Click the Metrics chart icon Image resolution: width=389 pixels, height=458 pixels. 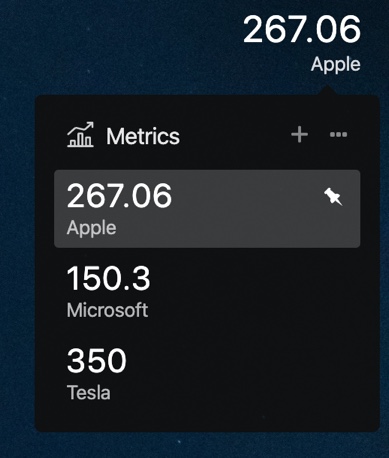(x=80, y=135)
